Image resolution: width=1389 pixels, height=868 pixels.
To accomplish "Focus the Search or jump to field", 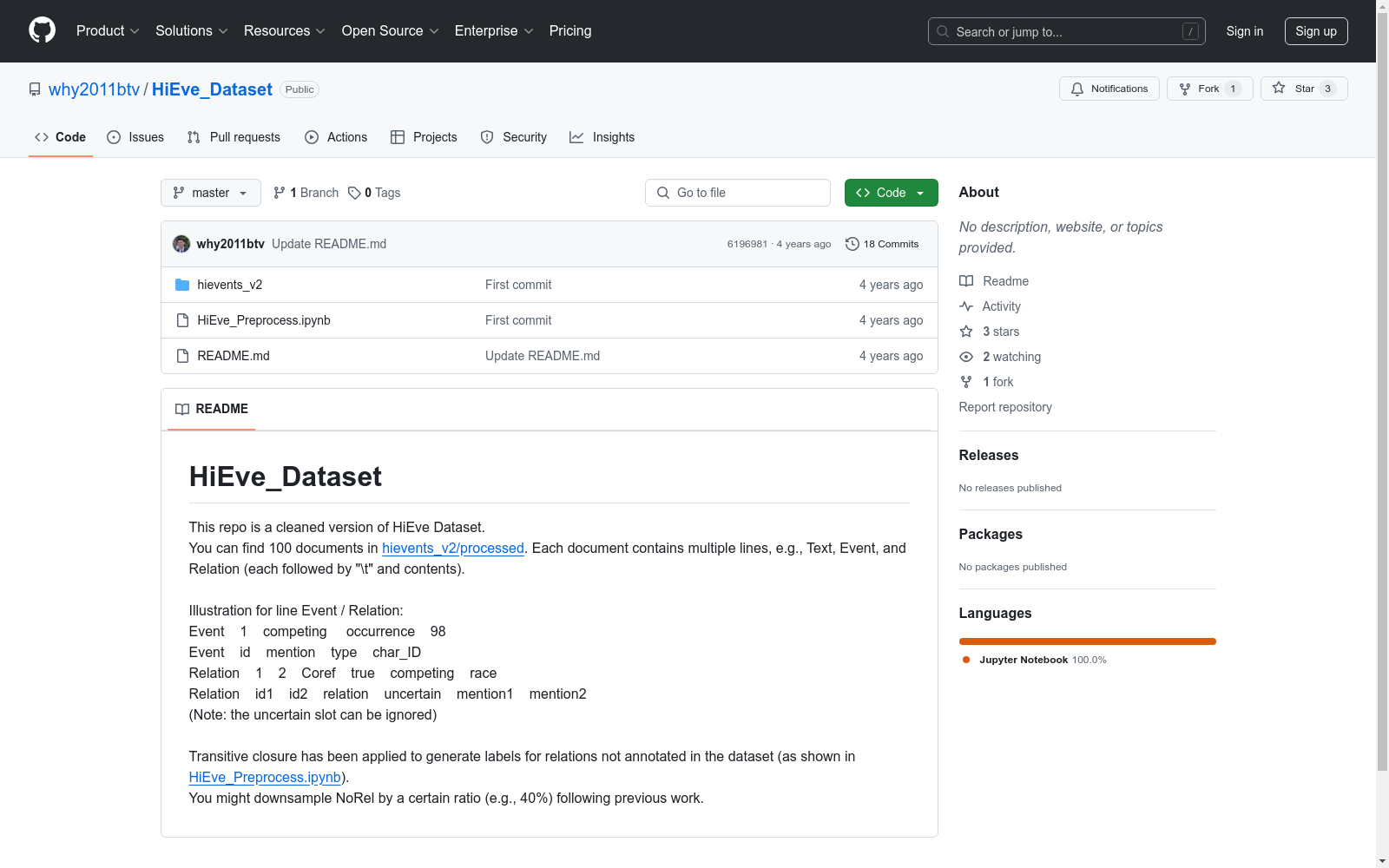I will pyautogui.click(x=1067, y=31).
